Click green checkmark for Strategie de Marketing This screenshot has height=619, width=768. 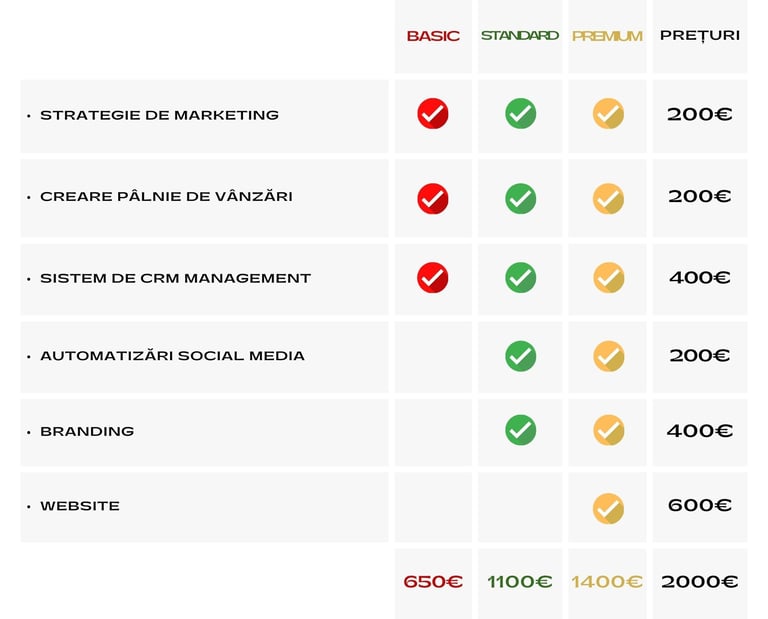pos(520,113)
